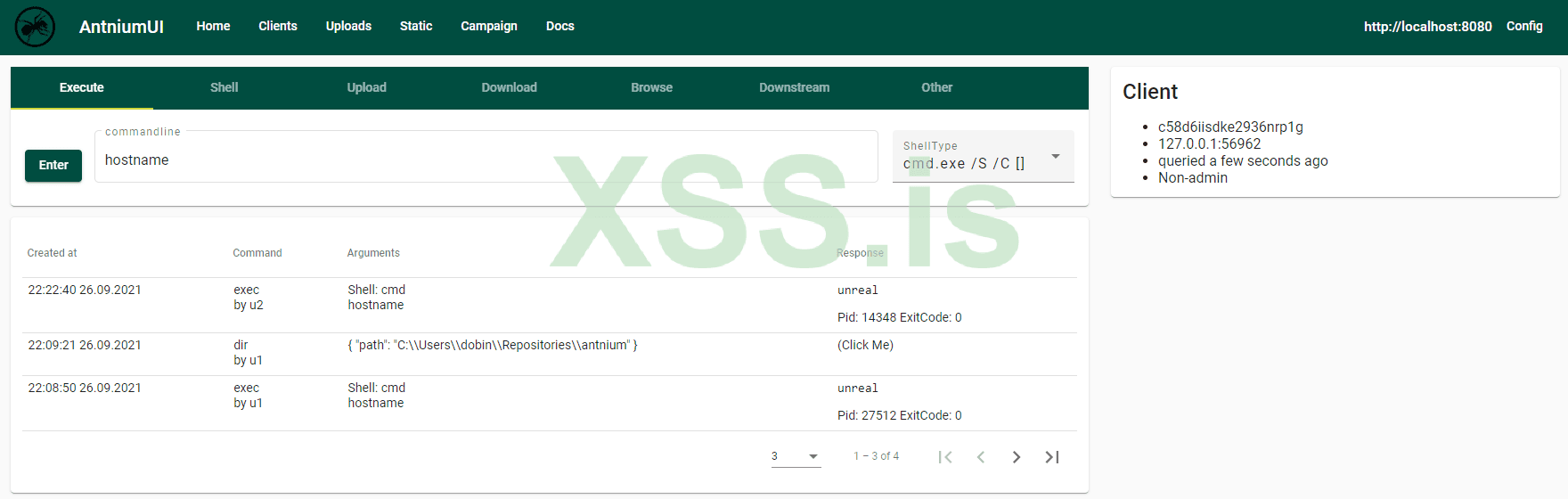The image size is (1568, 499).
Task: Click the dir by u1 command cell
Action: [x=249, y=352]
